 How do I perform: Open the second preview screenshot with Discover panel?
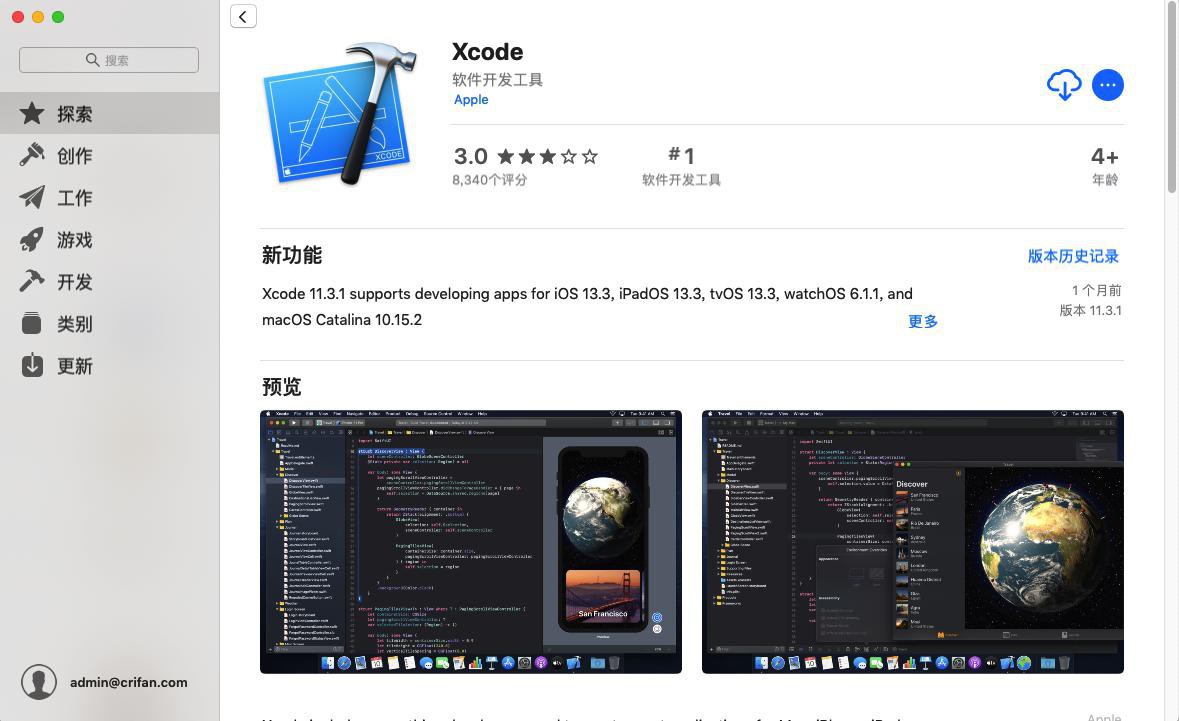click(x=913, y=541)
